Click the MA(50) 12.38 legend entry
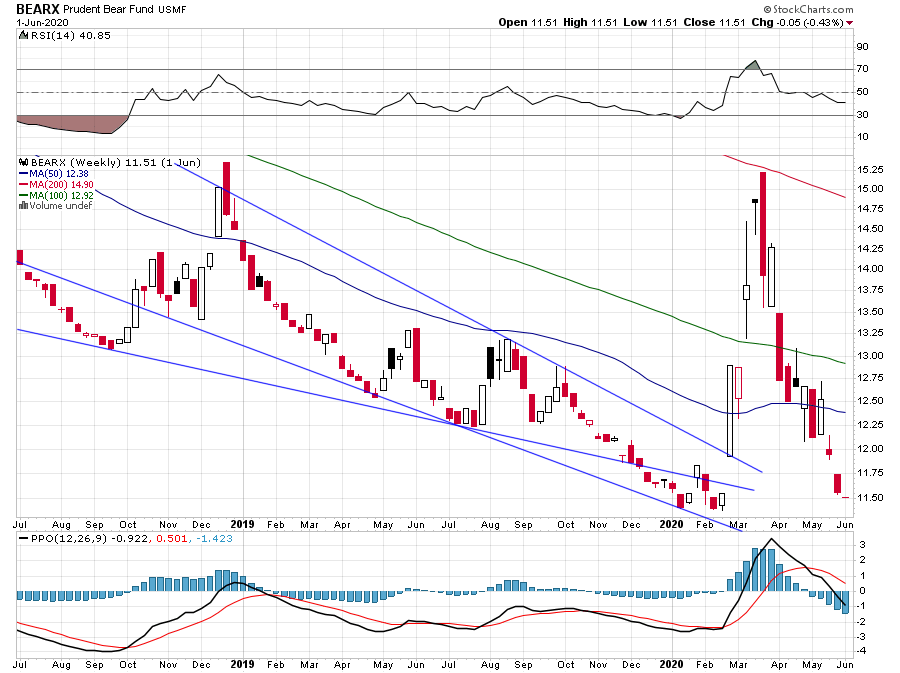Image resolution: width=900 pixels, height=673 pixels. point(59,173)
